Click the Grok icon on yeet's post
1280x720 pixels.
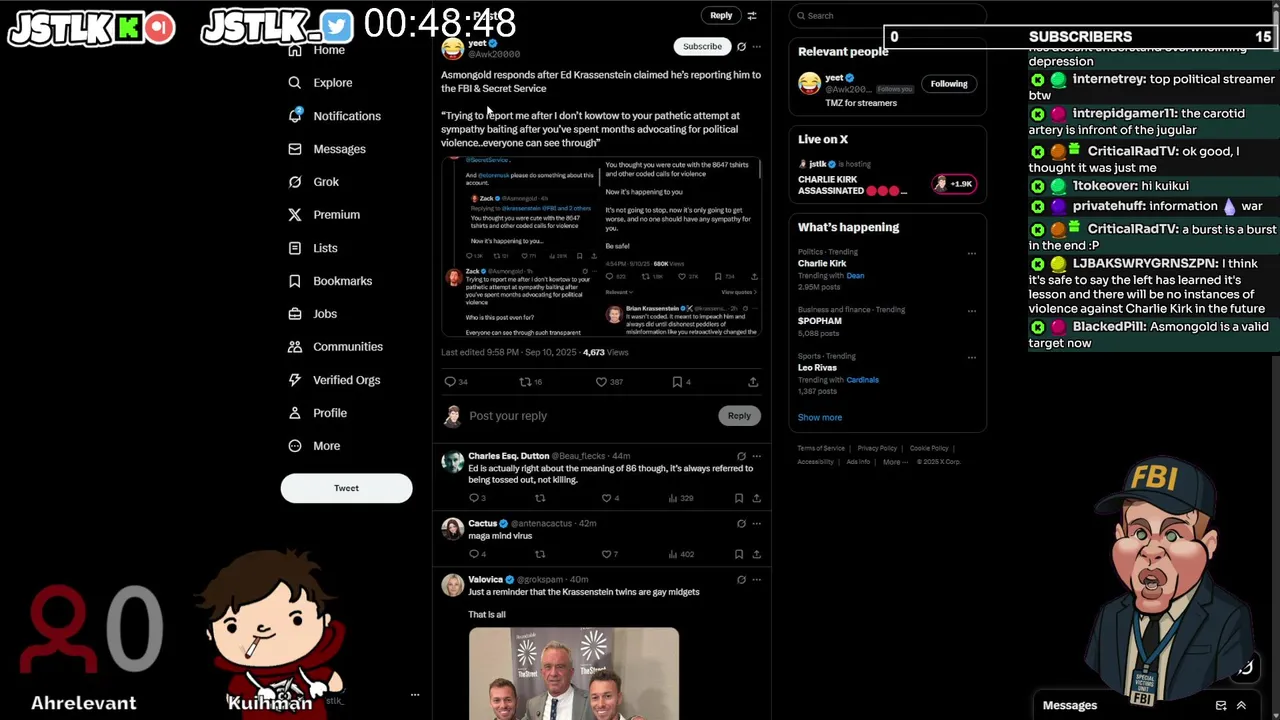pyautogui.click(x=741, y=46)
